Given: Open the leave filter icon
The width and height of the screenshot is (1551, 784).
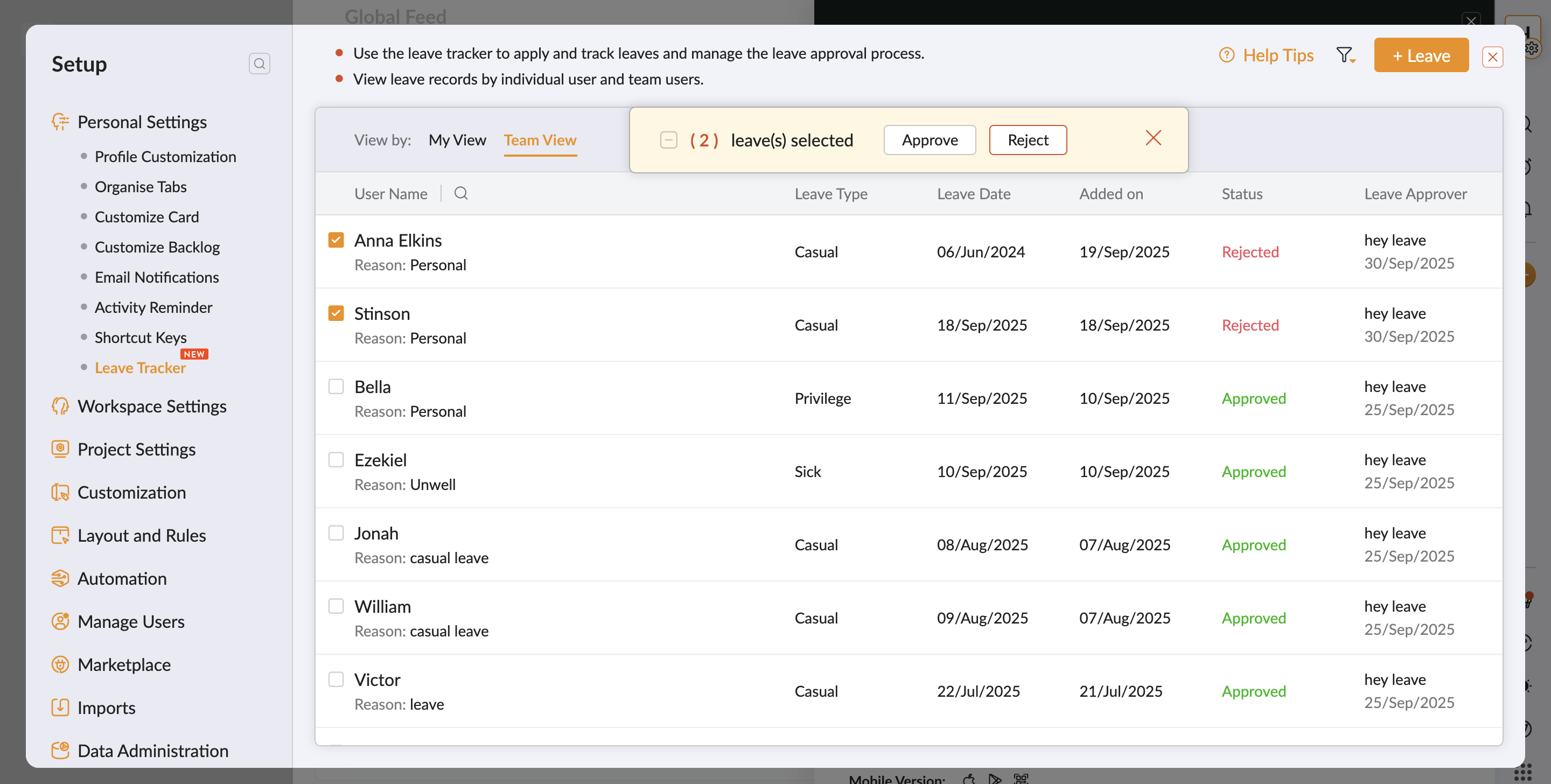Looking at the screenshot, I should (1345, 55).
